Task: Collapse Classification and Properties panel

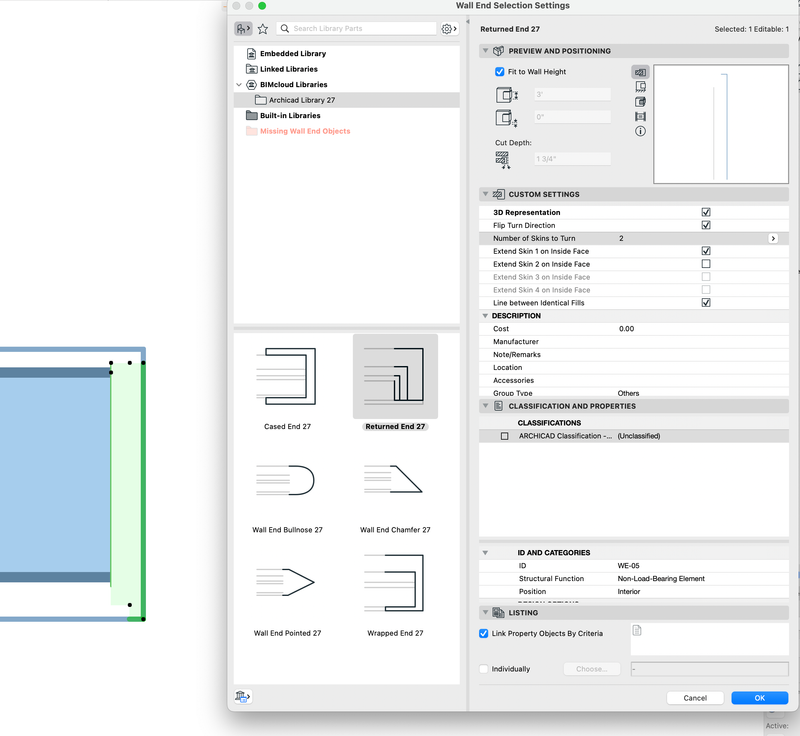Action: coord(486,406)
